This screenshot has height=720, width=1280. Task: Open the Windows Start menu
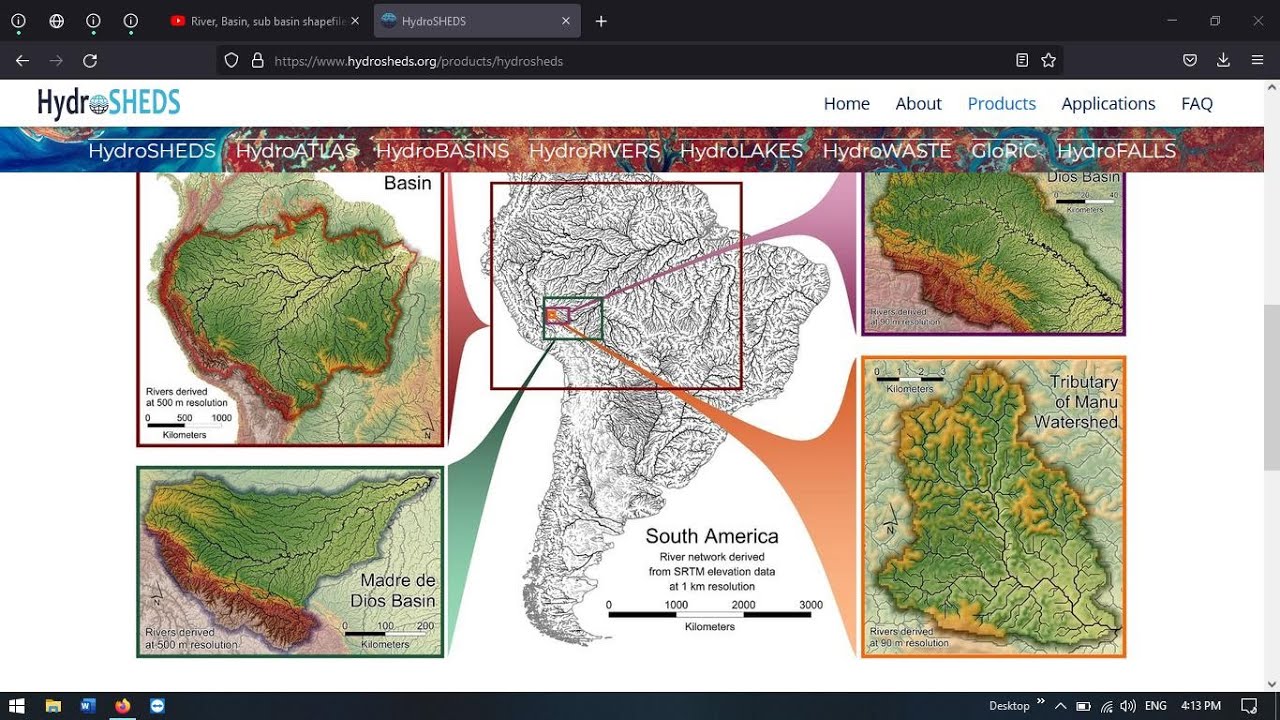pyautogui.click(x=16, y=706)
